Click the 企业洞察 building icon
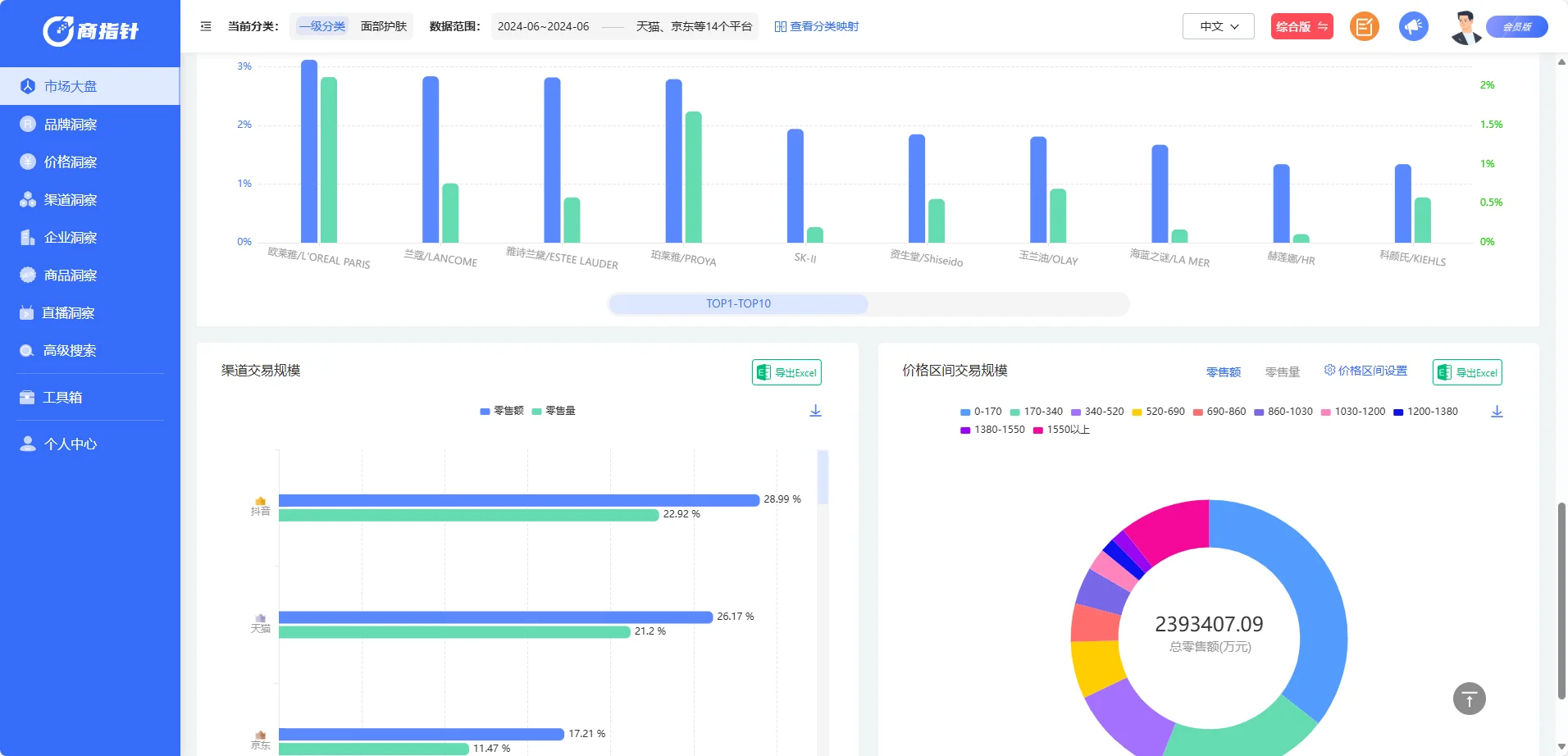The image size is (1568, 756). (x=27, y=237)
